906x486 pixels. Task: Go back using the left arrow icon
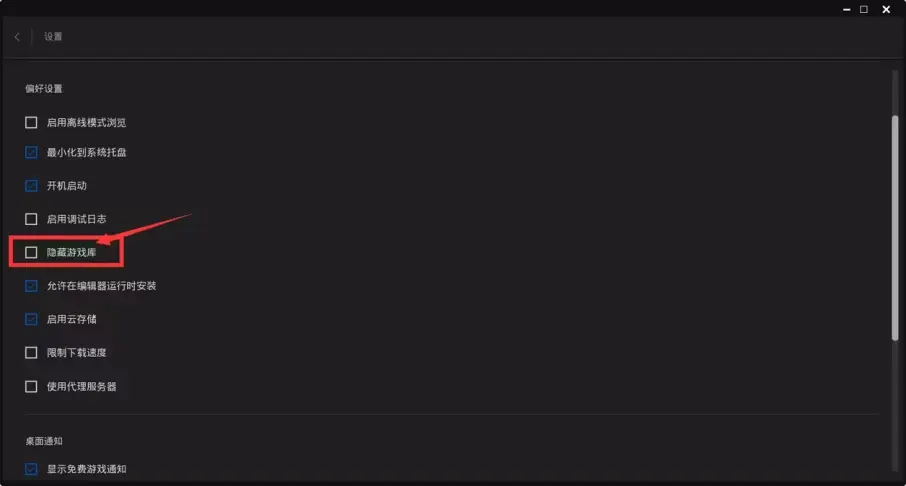point(17,37)
